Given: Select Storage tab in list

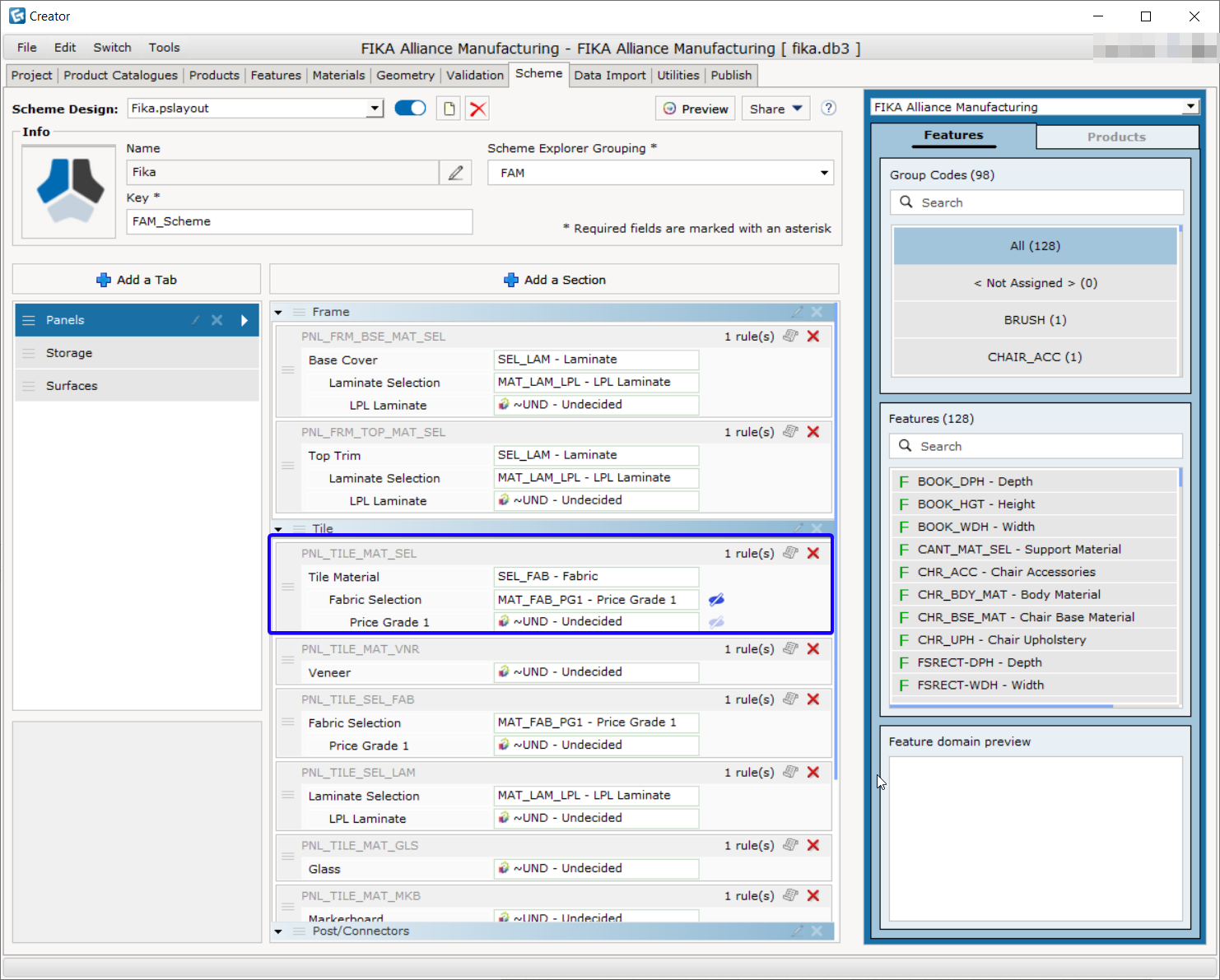Looking at the screenshot, I should click(137, 353).
